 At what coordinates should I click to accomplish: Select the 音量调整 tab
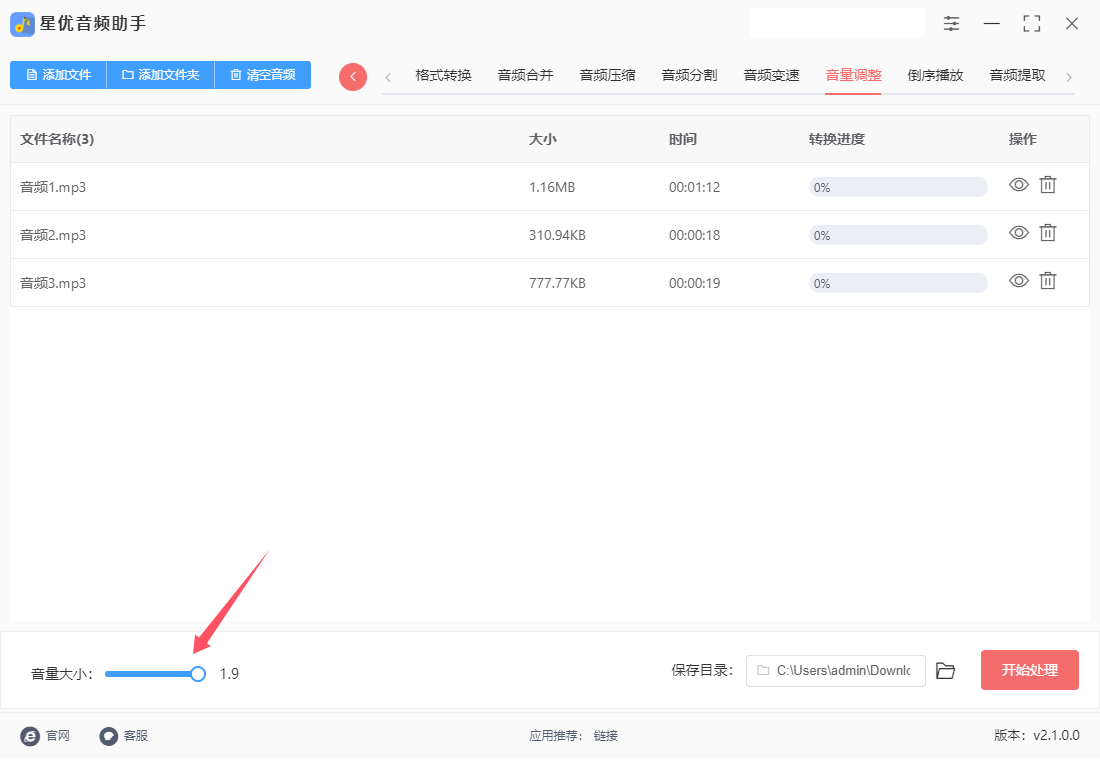pyautogui.click(x=853, y=75)
